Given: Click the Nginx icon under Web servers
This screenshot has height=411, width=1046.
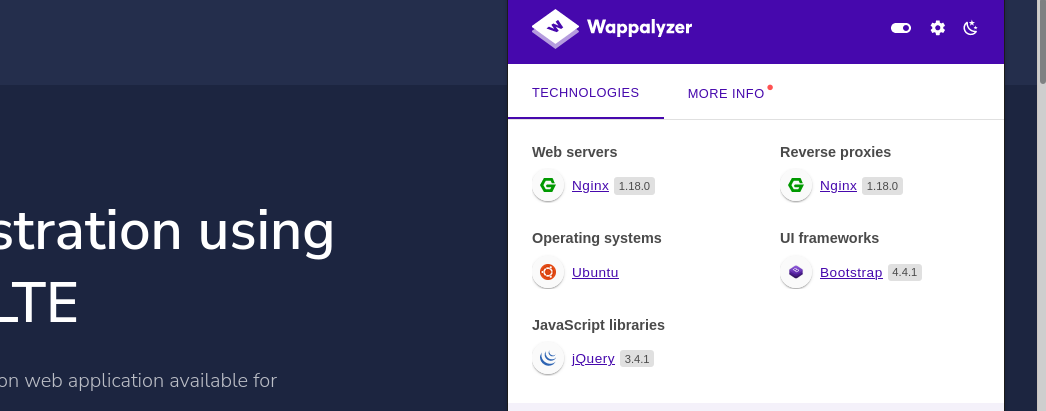Looking at the screenshot, I should 548,185.
